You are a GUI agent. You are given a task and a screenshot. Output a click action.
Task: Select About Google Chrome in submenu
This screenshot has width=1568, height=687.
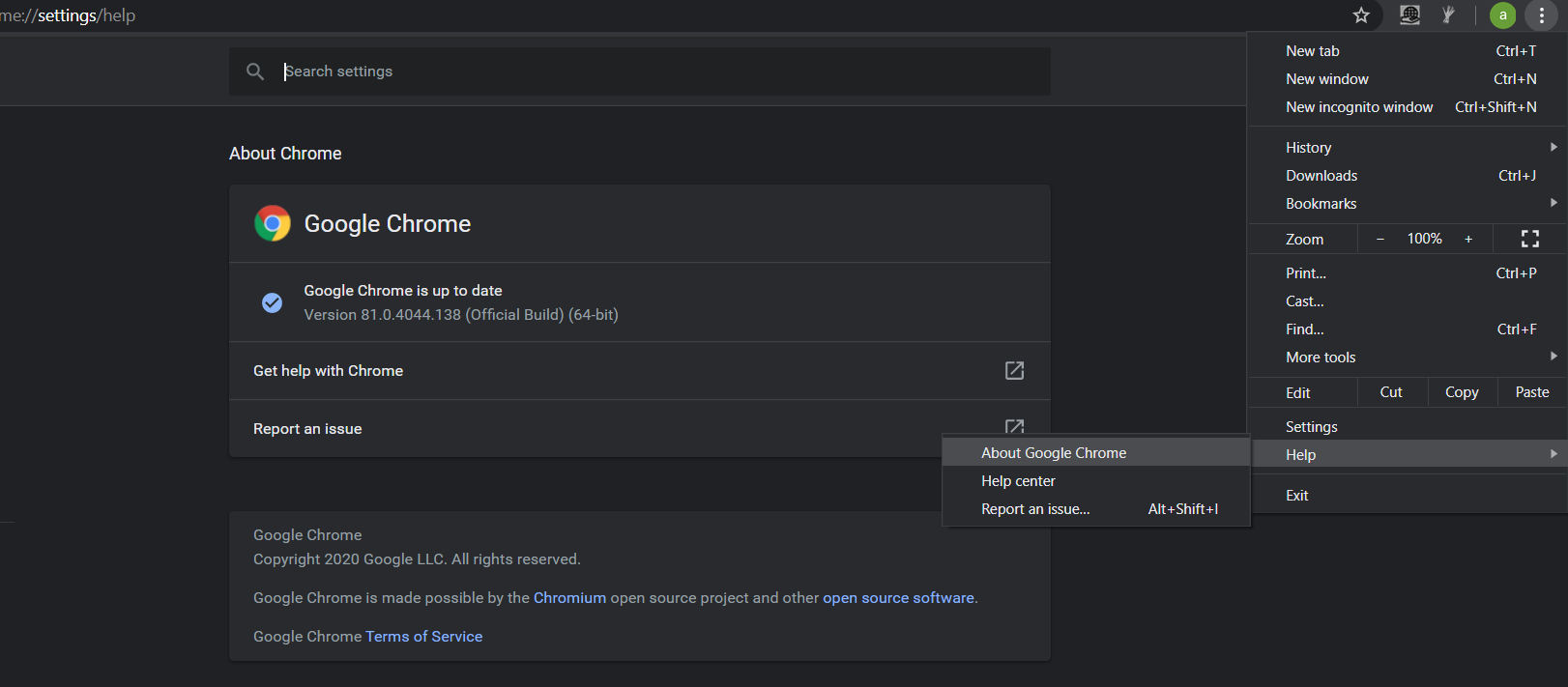pyautogui.click(x=1096, y=453)
